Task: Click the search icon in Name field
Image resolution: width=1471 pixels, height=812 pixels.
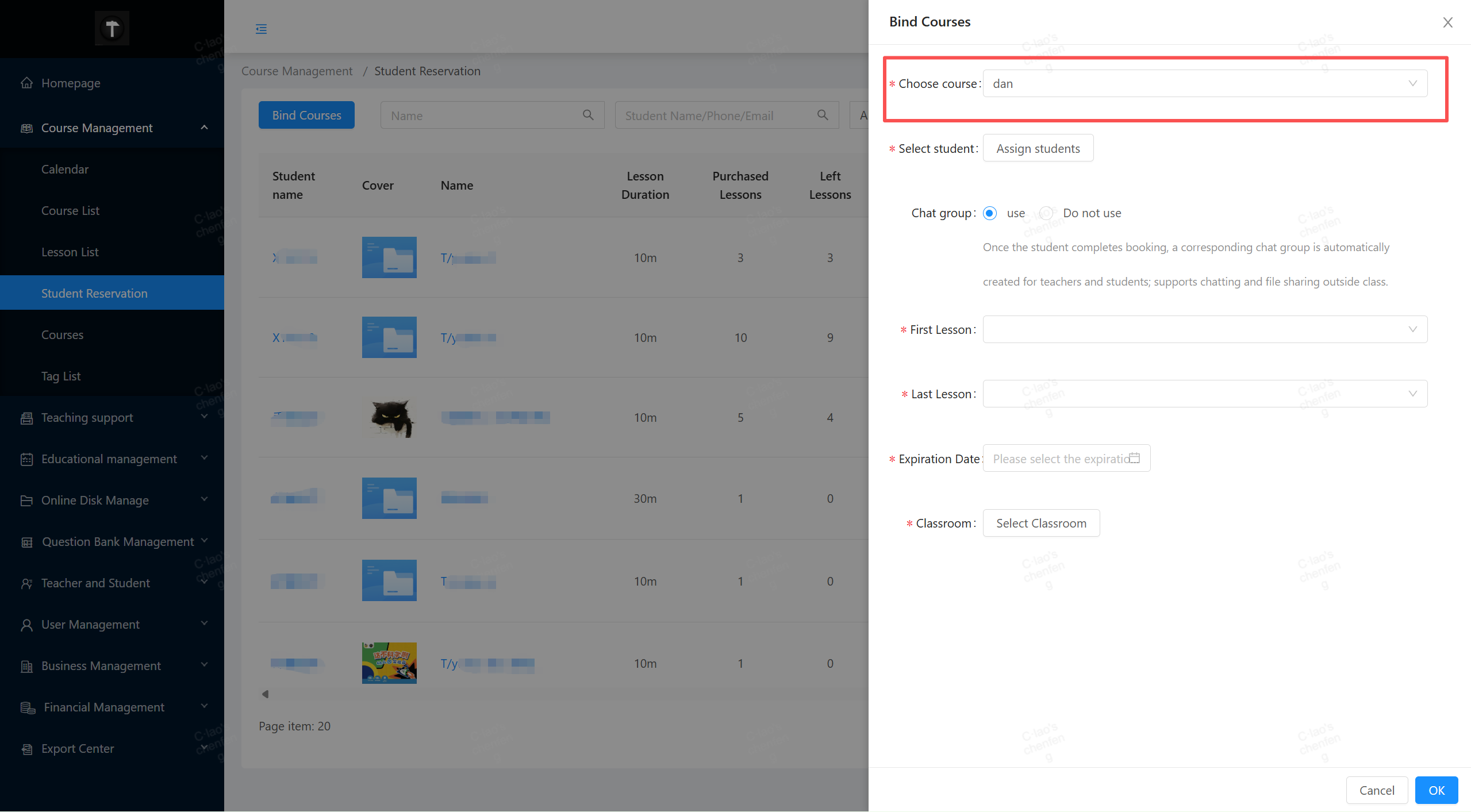Action: pos(587,115)
